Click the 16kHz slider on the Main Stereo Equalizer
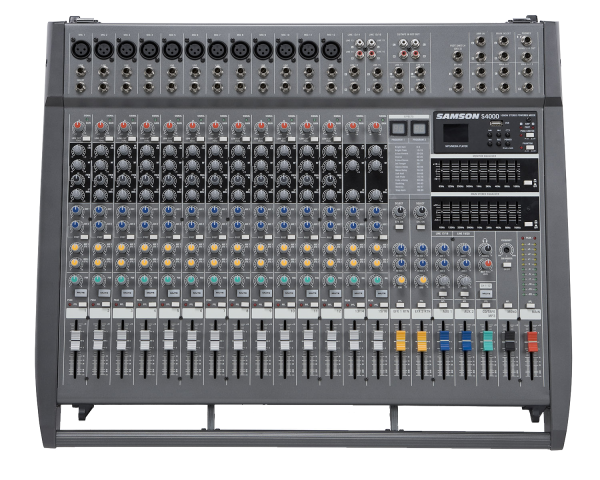The height and width of the screenshot is (480, 600). [517, 213]
